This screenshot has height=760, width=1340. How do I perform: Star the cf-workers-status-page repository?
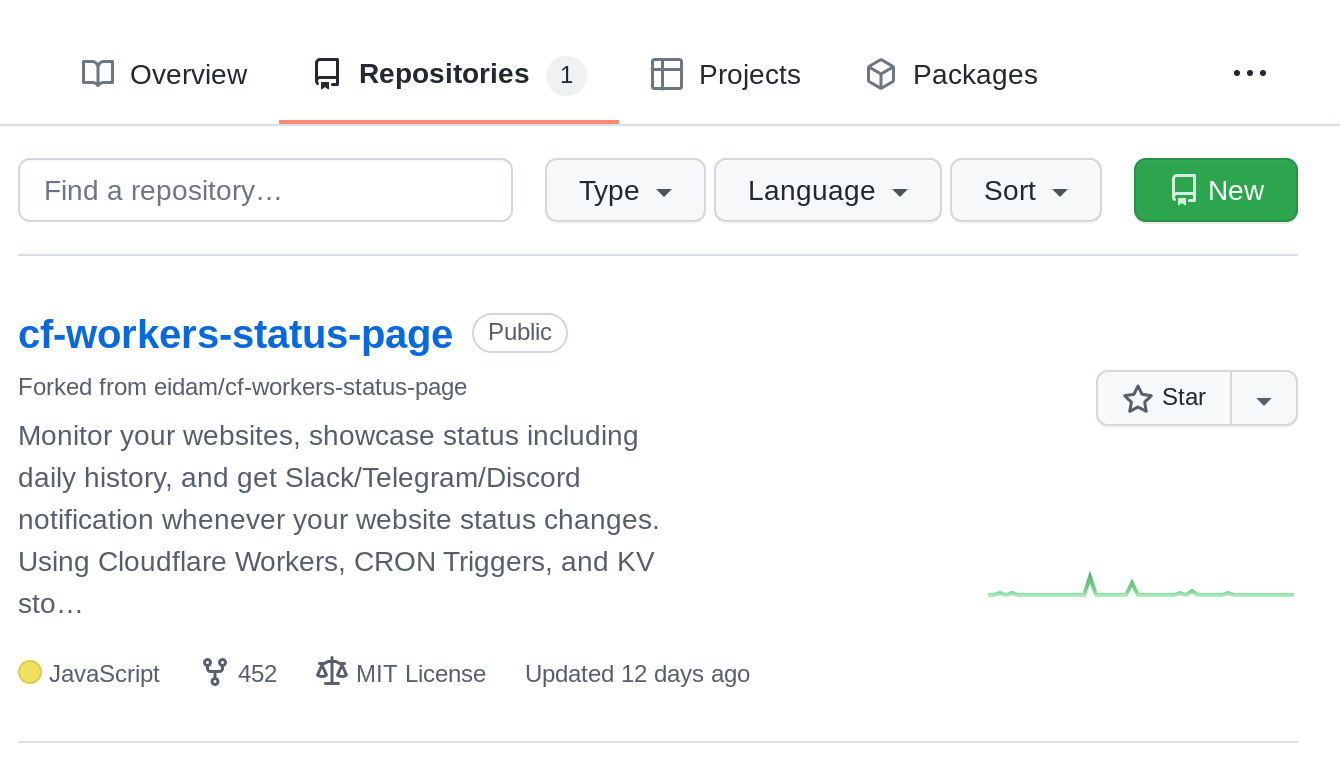(1164, 398)
